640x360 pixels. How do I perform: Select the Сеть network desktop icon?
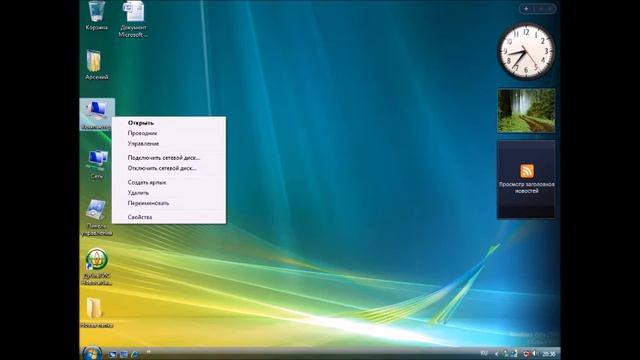coord(97,164)
